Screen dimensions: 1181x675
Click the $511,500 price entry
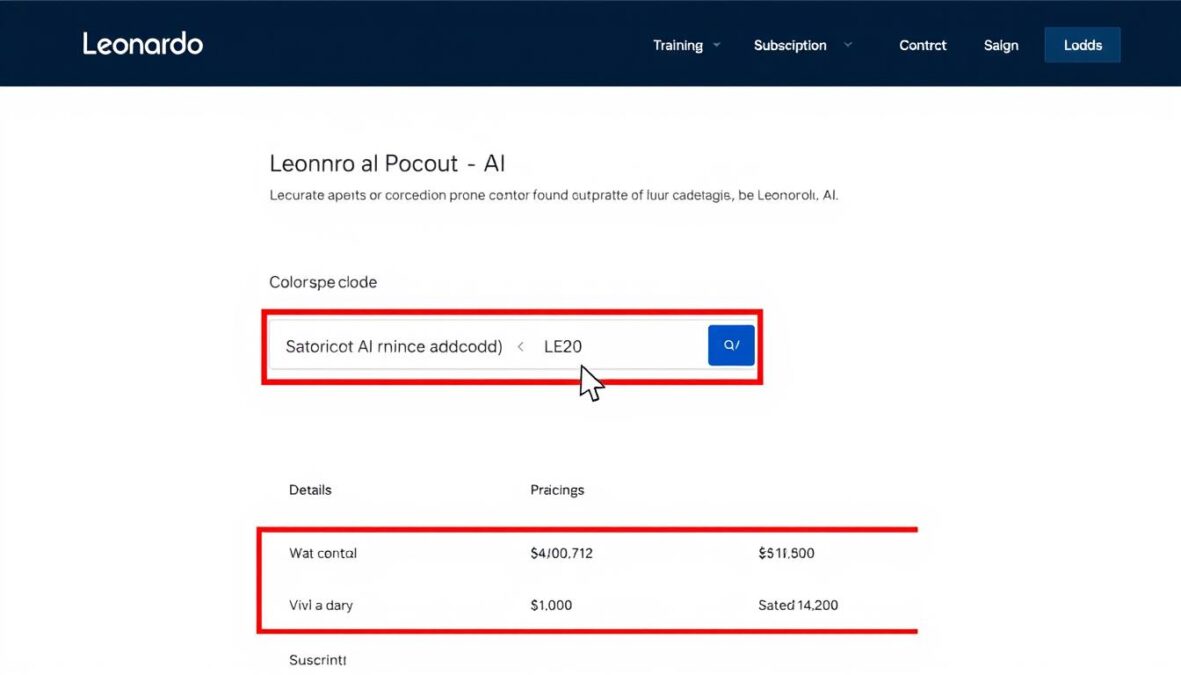(784, 552)
